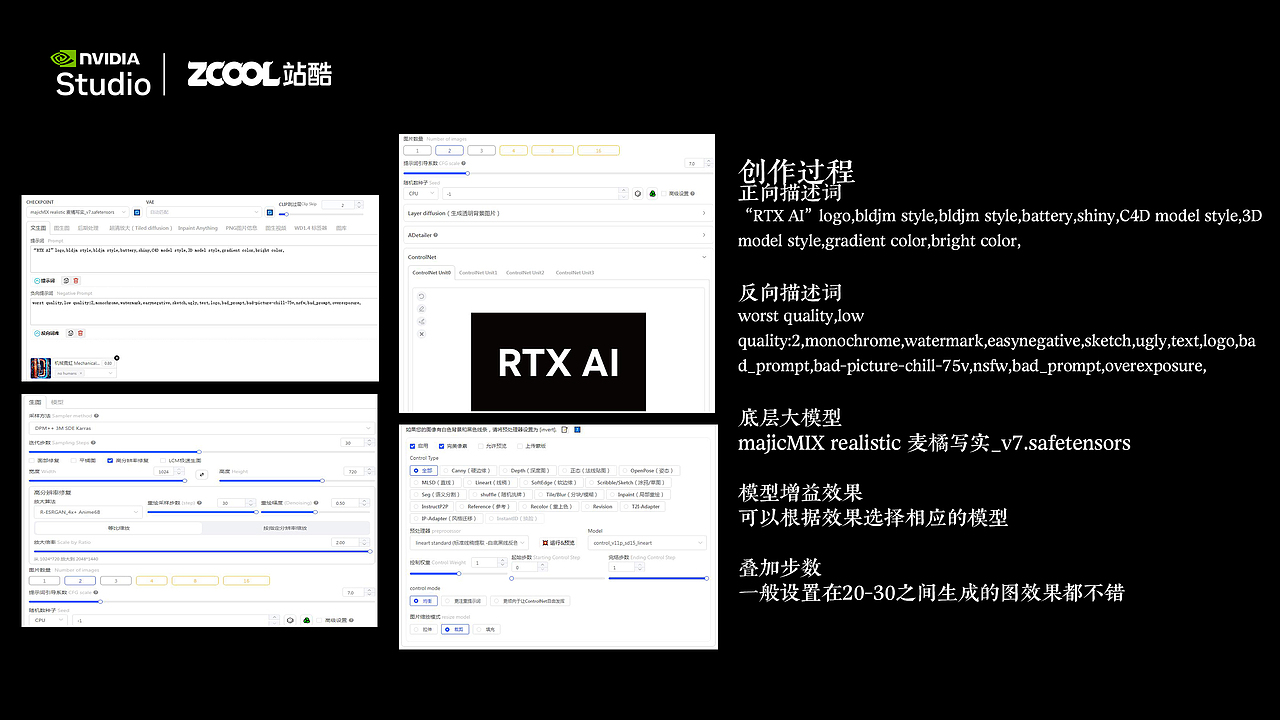Viewport: 1280px width, 720px height.
Task: Choose the 裁剪 crop resize mode radio
Action: (x=455, y=630)
